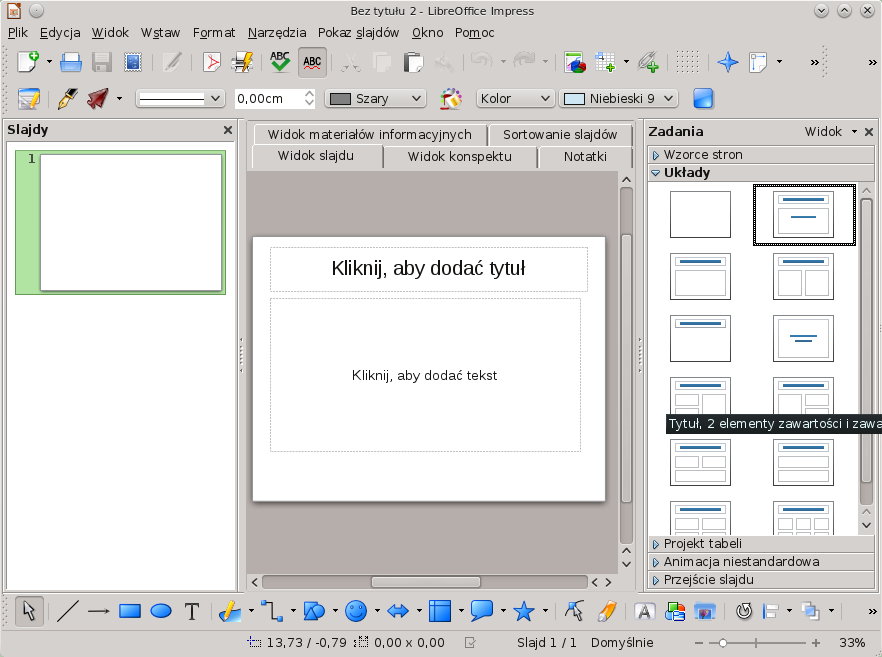Select slide 1 thumbnail in Slajdy panel

[130, 222]
